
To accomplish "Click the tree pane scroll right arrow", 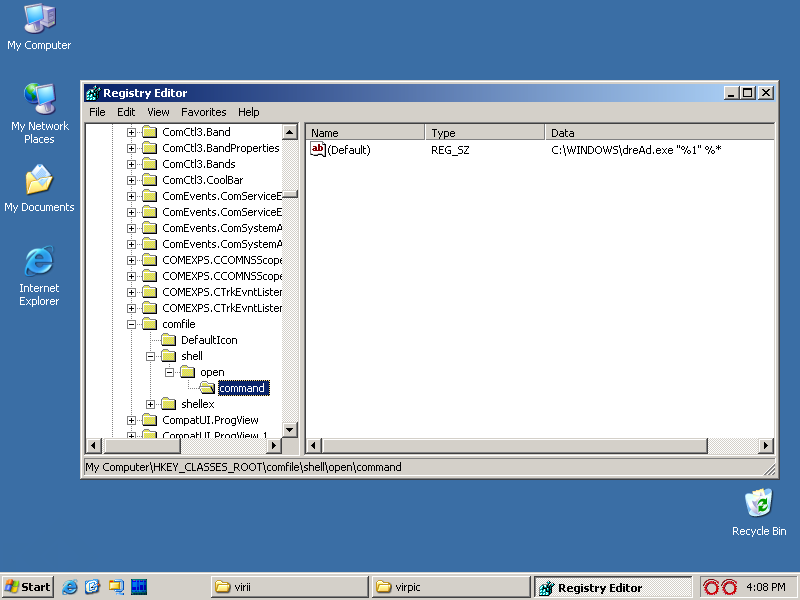I will point(274,446).
